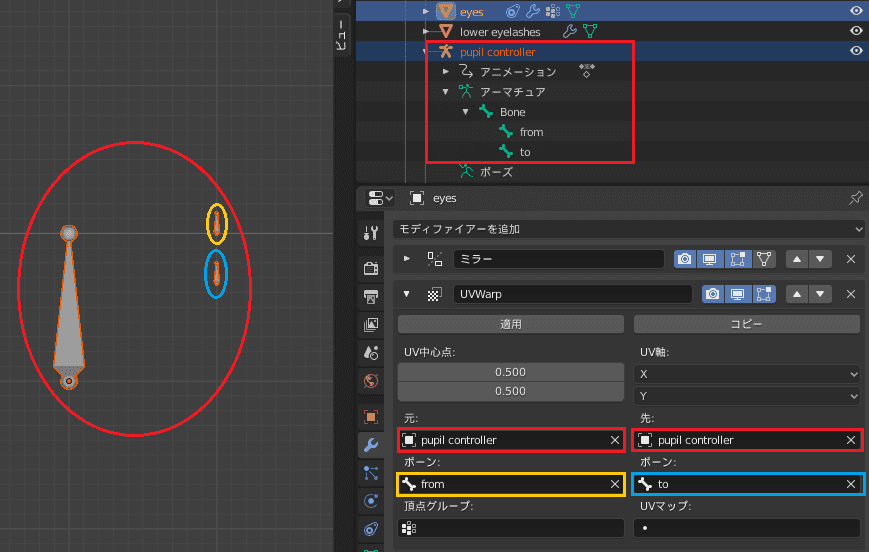Toggle UVWarp modifier viewport display

tap(738, 294)
